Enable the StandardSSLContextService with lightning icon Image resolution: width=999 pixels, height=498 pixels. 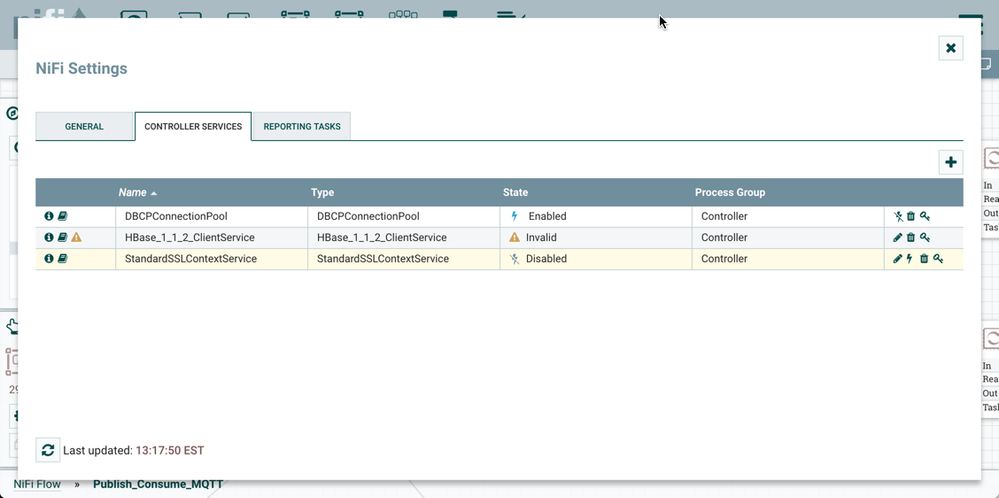[x=910, y=259]
